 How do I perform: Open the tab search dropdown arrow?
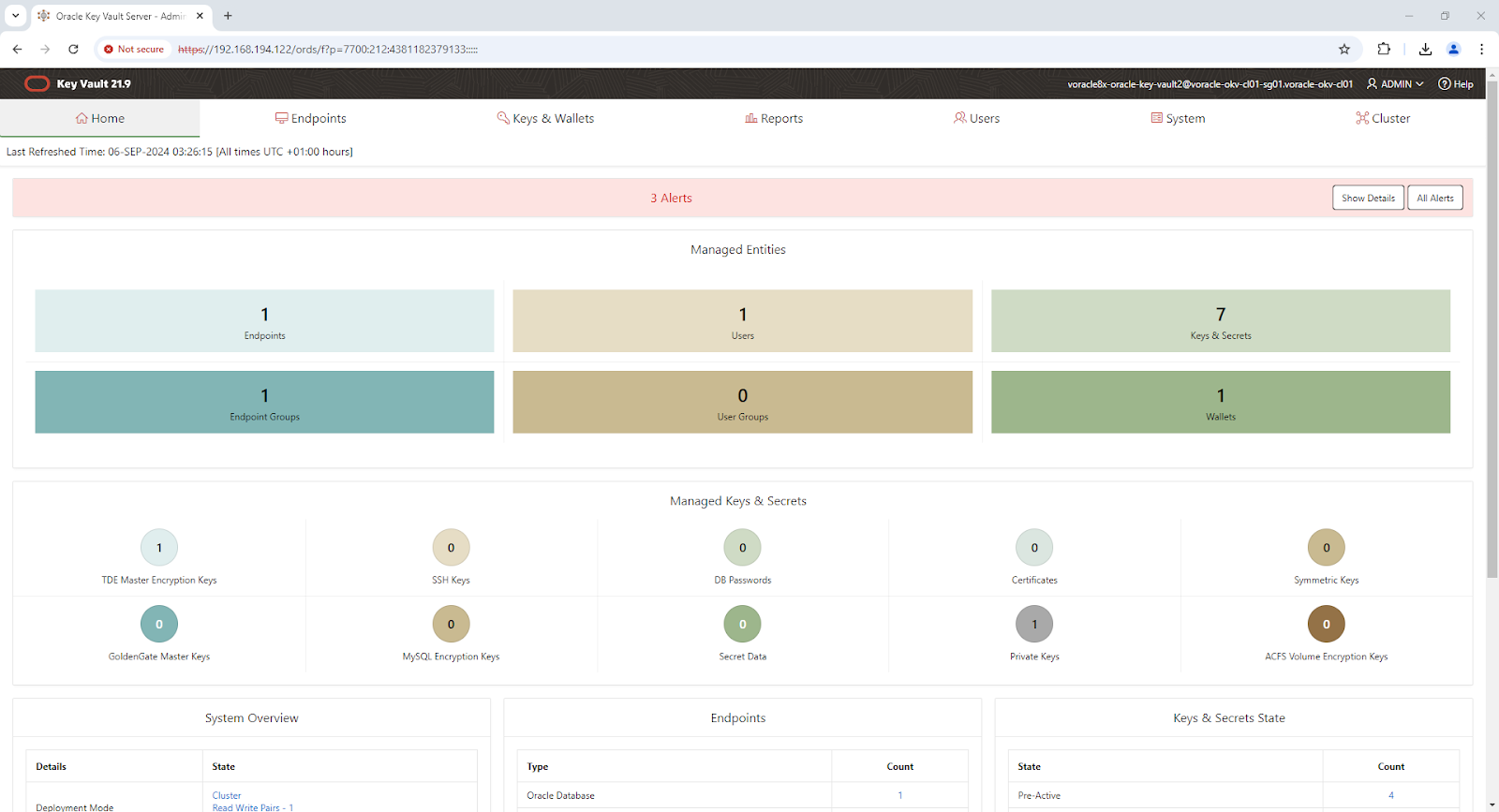15,16
